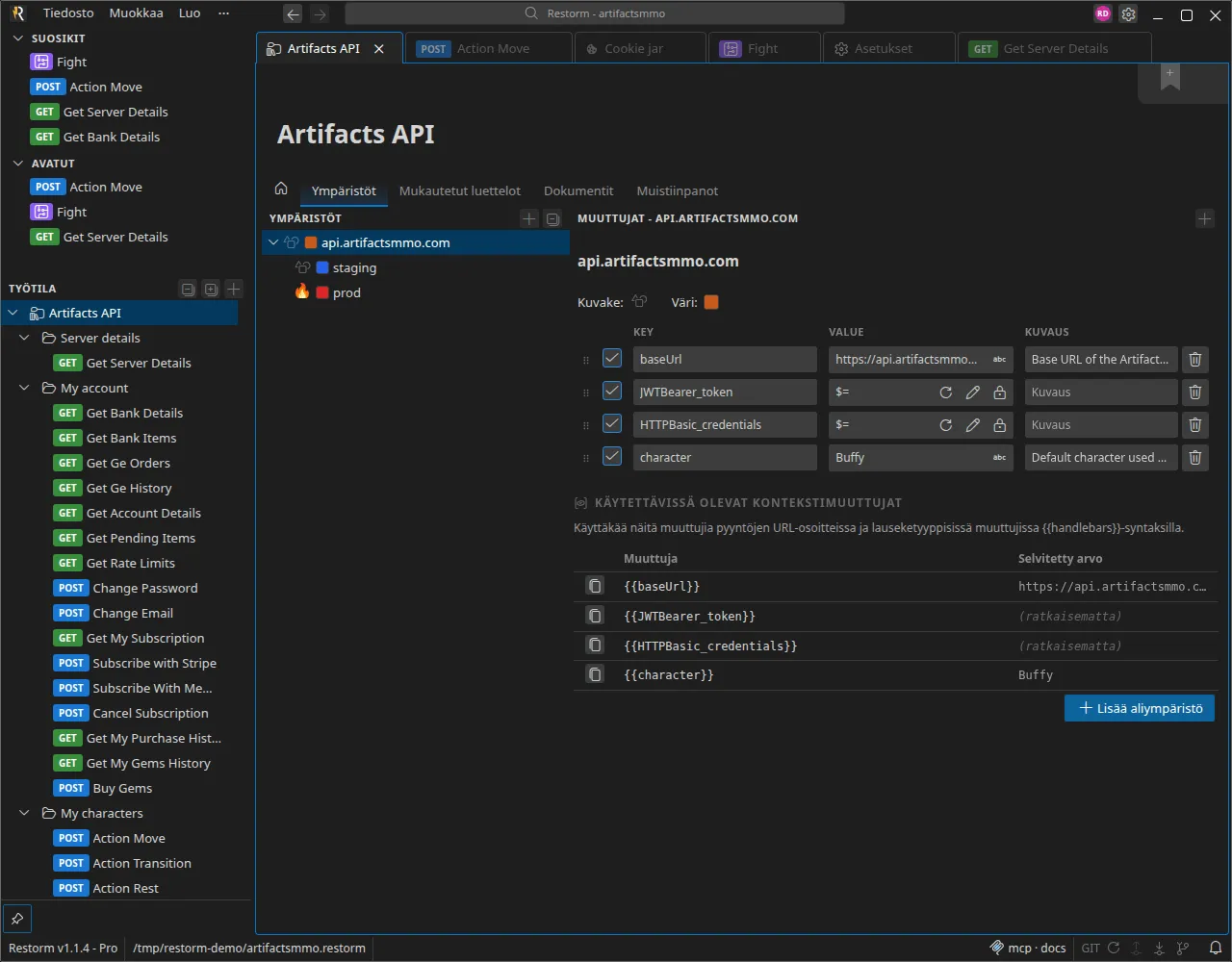
Task: Click the lock icon on HTTPBasic_credentials
Action: [1000, 425]
